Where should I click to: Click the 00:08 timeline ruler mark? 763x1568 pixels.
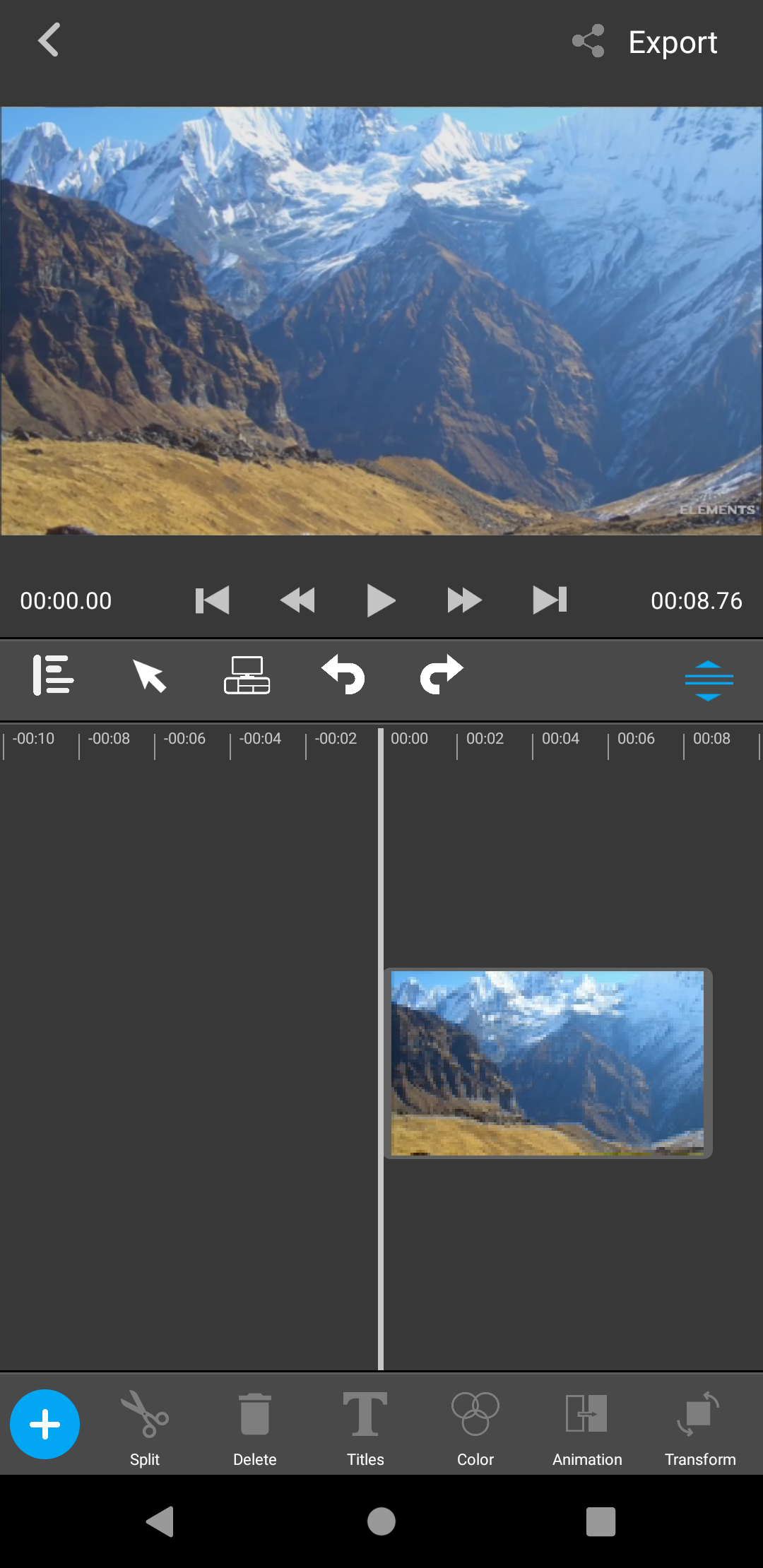pos(711,739)
